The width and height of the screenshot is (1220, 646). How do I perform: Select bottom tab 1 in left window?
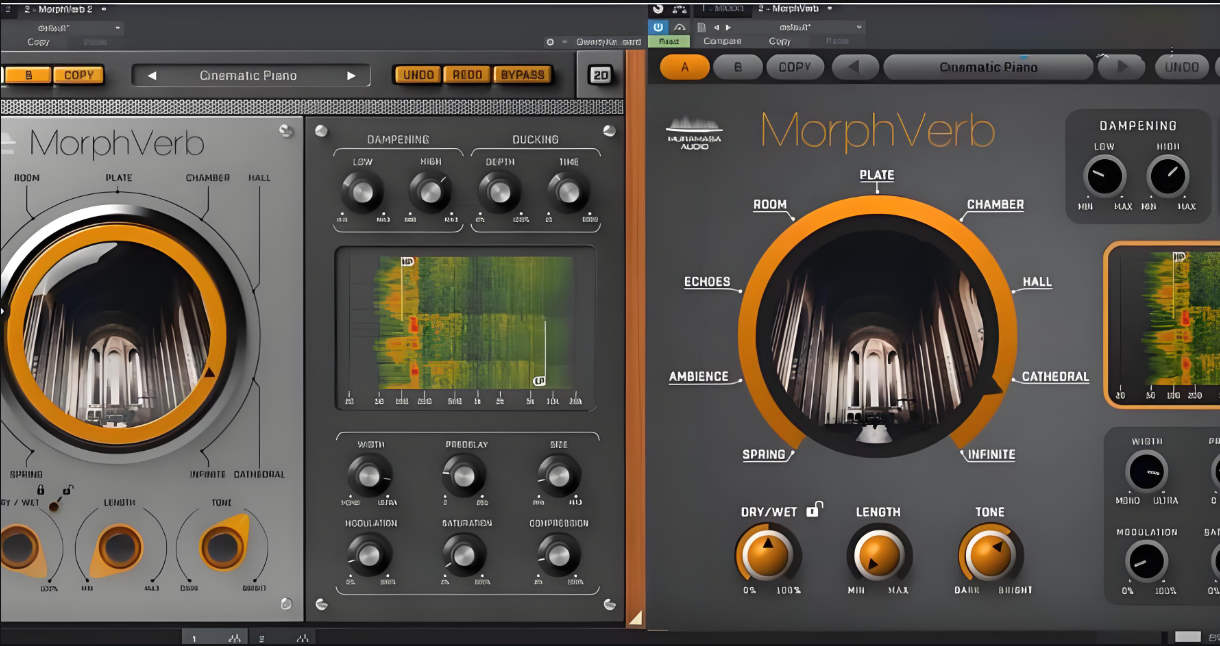coord(216,637)
